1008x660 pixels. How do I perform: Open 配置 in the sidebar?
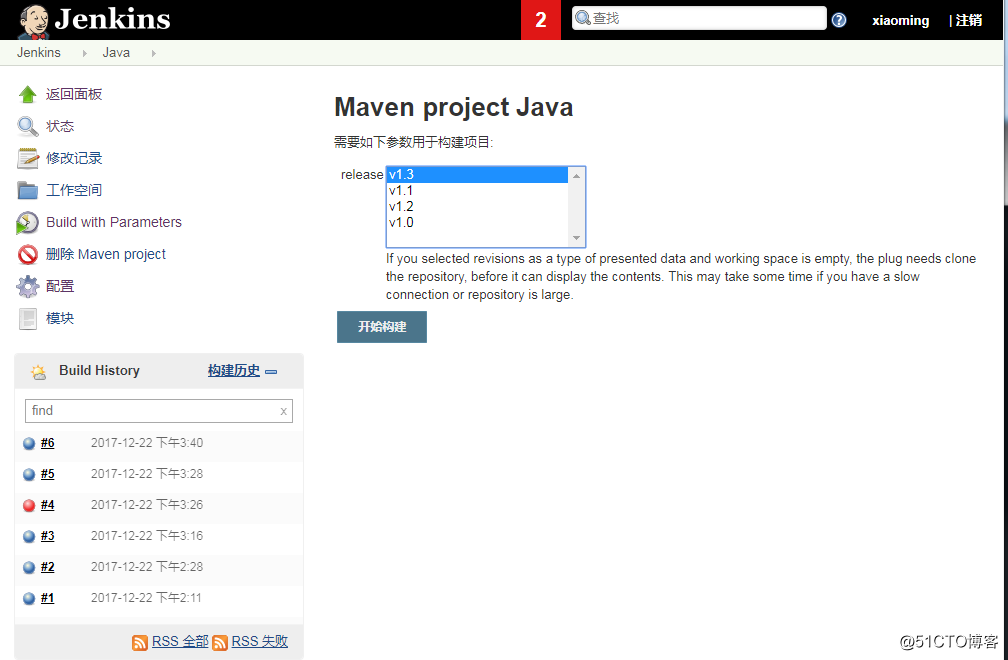(x=60, y=286)
